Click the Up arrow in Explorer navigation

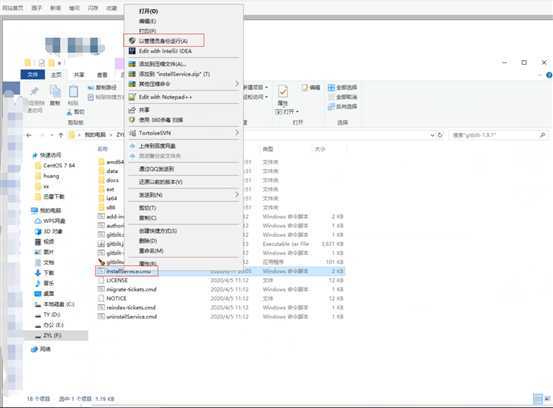click(x=60, y=135)
